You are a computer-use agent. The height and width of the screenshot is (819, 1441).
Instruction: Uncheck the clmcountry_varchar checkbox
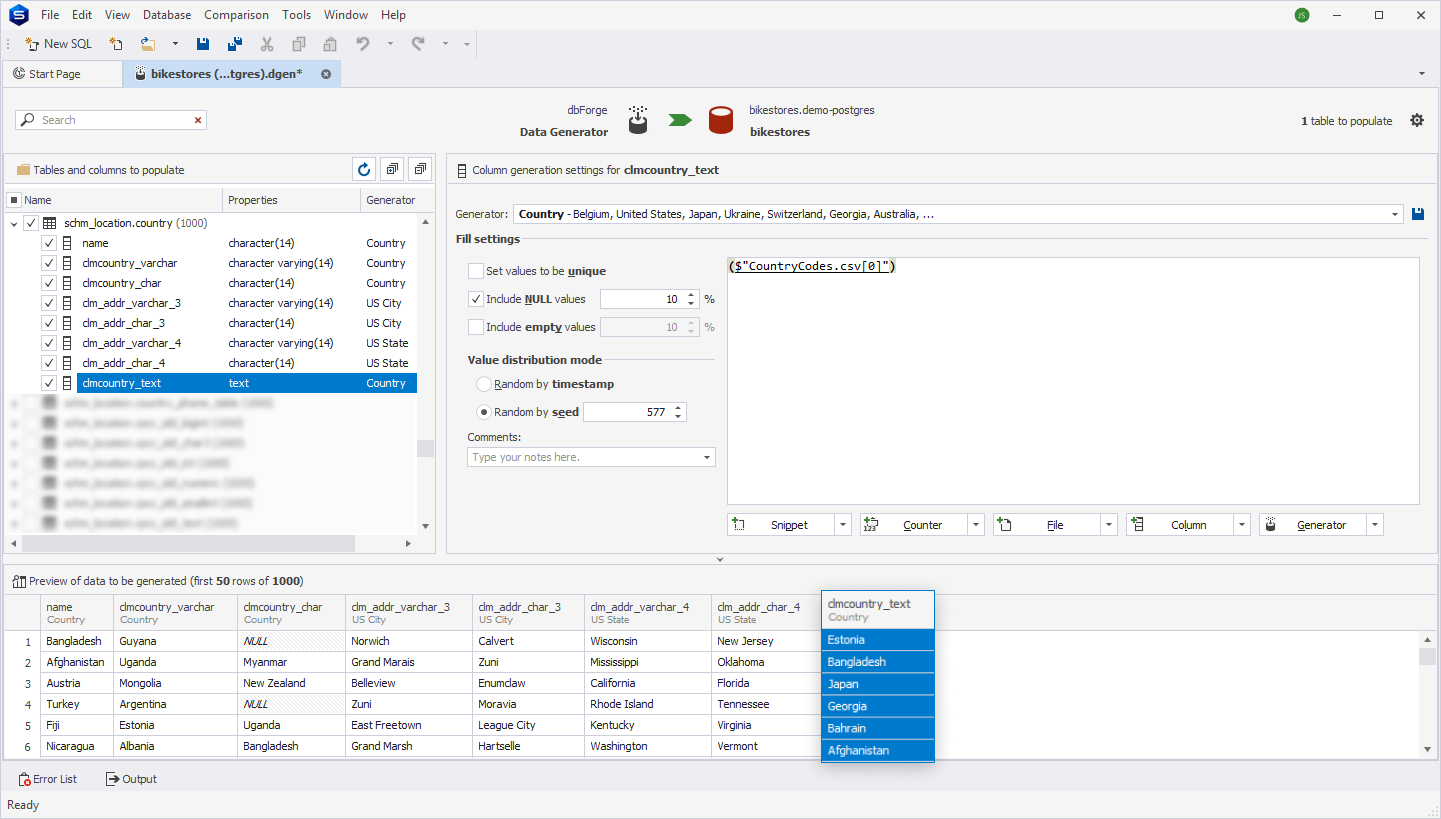click(49, 263)
